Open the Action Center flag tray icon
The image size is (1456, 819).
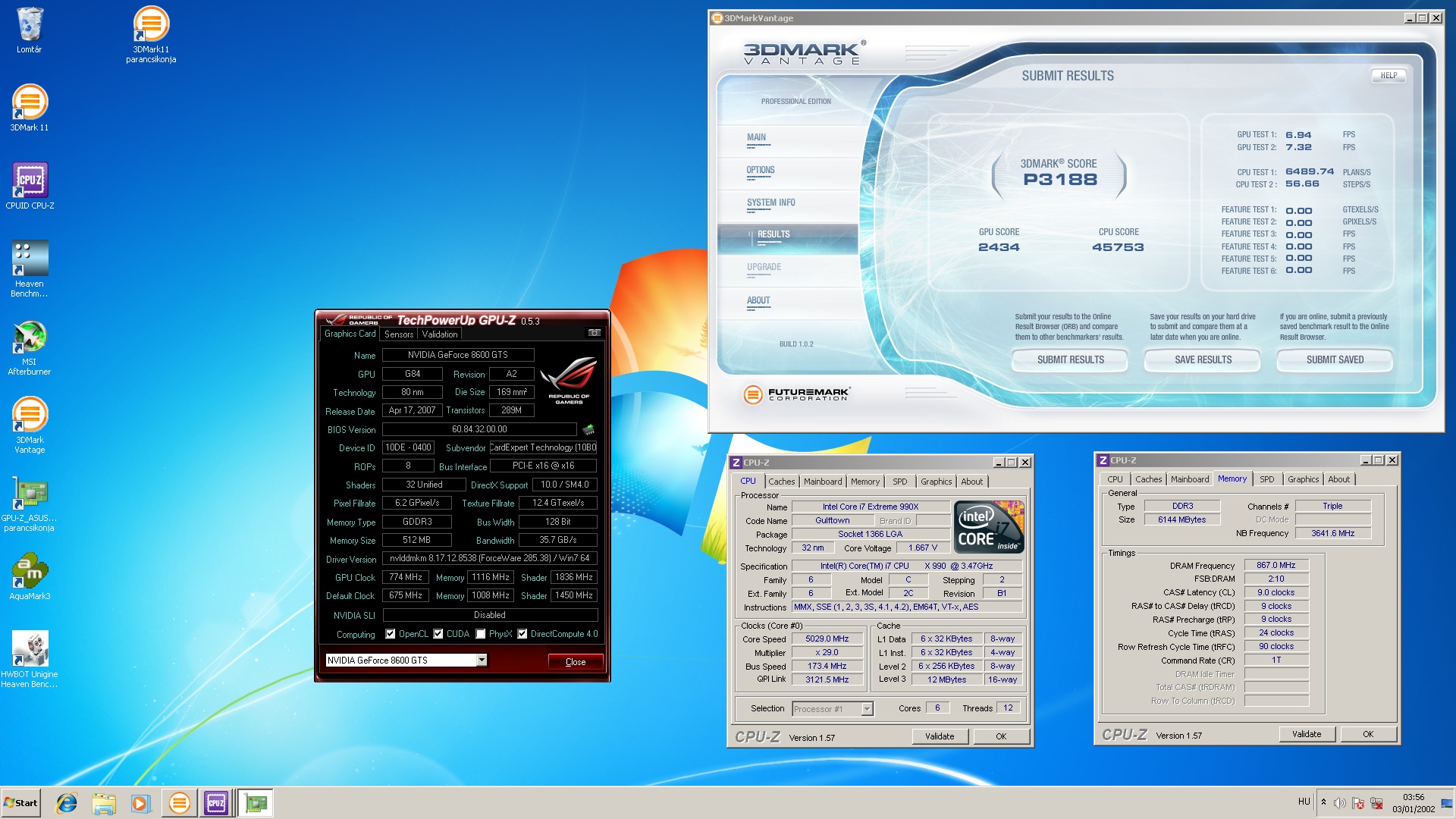1358,803
